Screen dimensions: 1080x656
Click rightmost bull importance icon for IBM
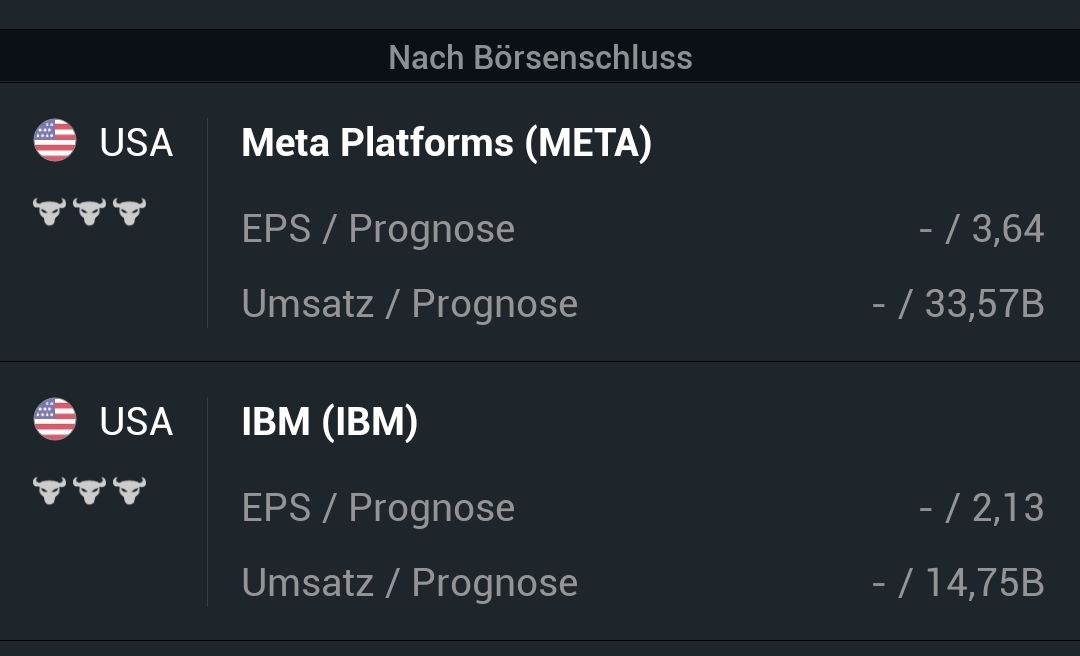tap(129, 490)
